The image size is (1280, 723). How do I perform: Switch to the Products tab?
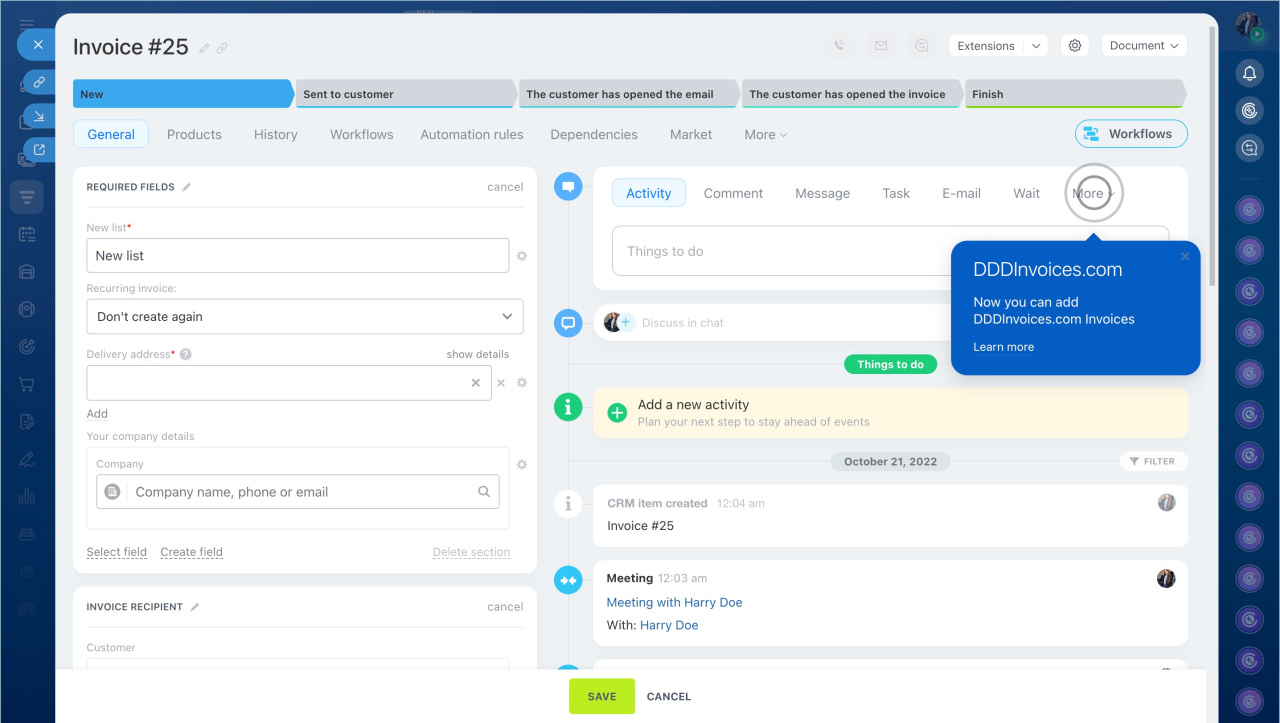click(x=194, y=135)
